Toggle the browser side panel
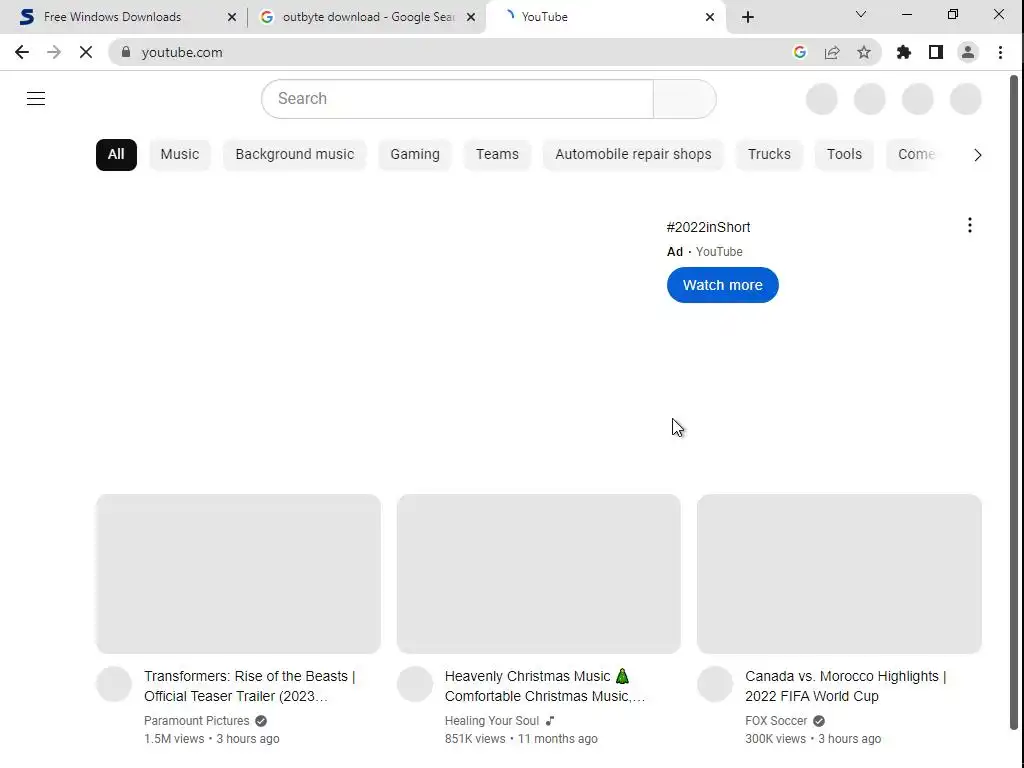The width and height of the screenshot is (1024, 768). pyautogui.click(x=936, y=52)
